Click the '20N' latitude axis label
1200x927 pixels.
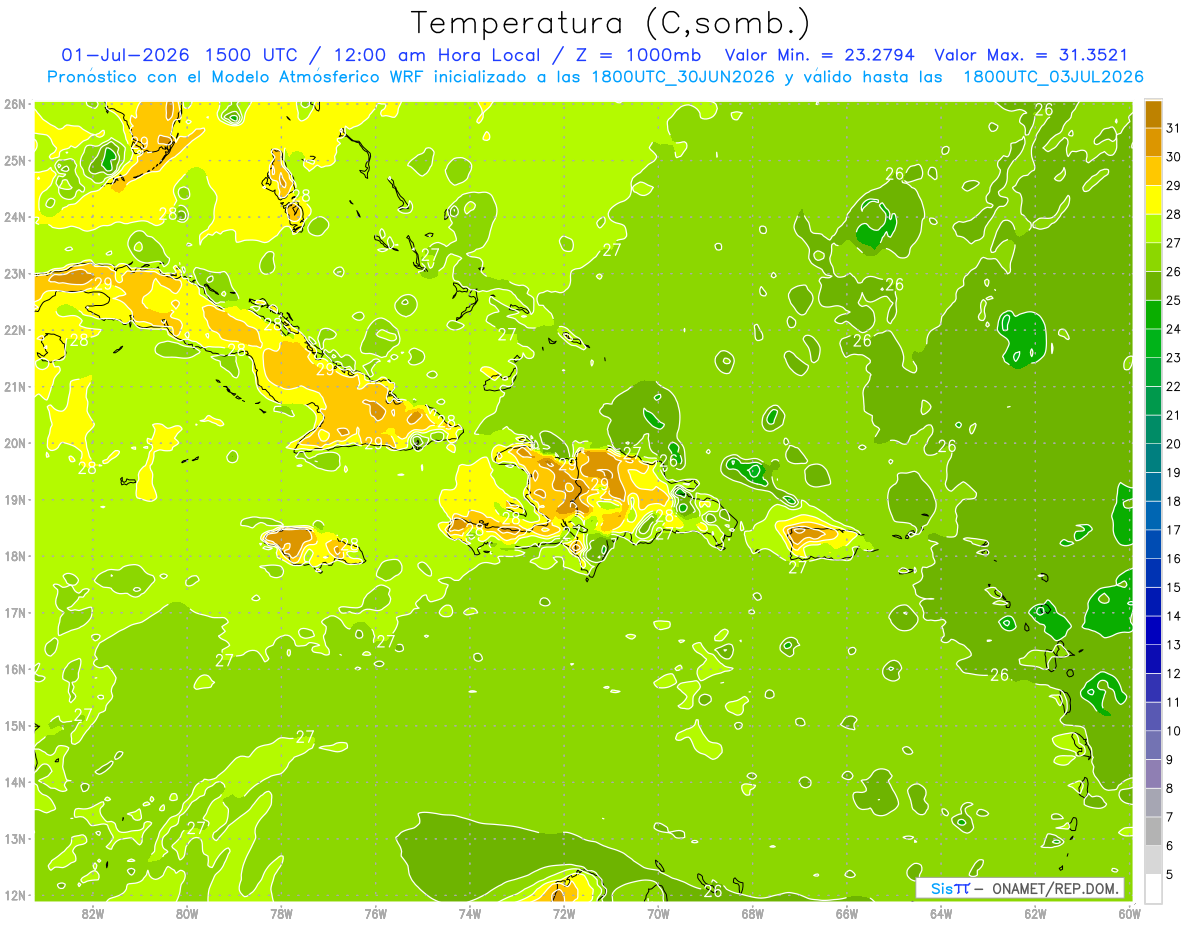click(14, 443)
